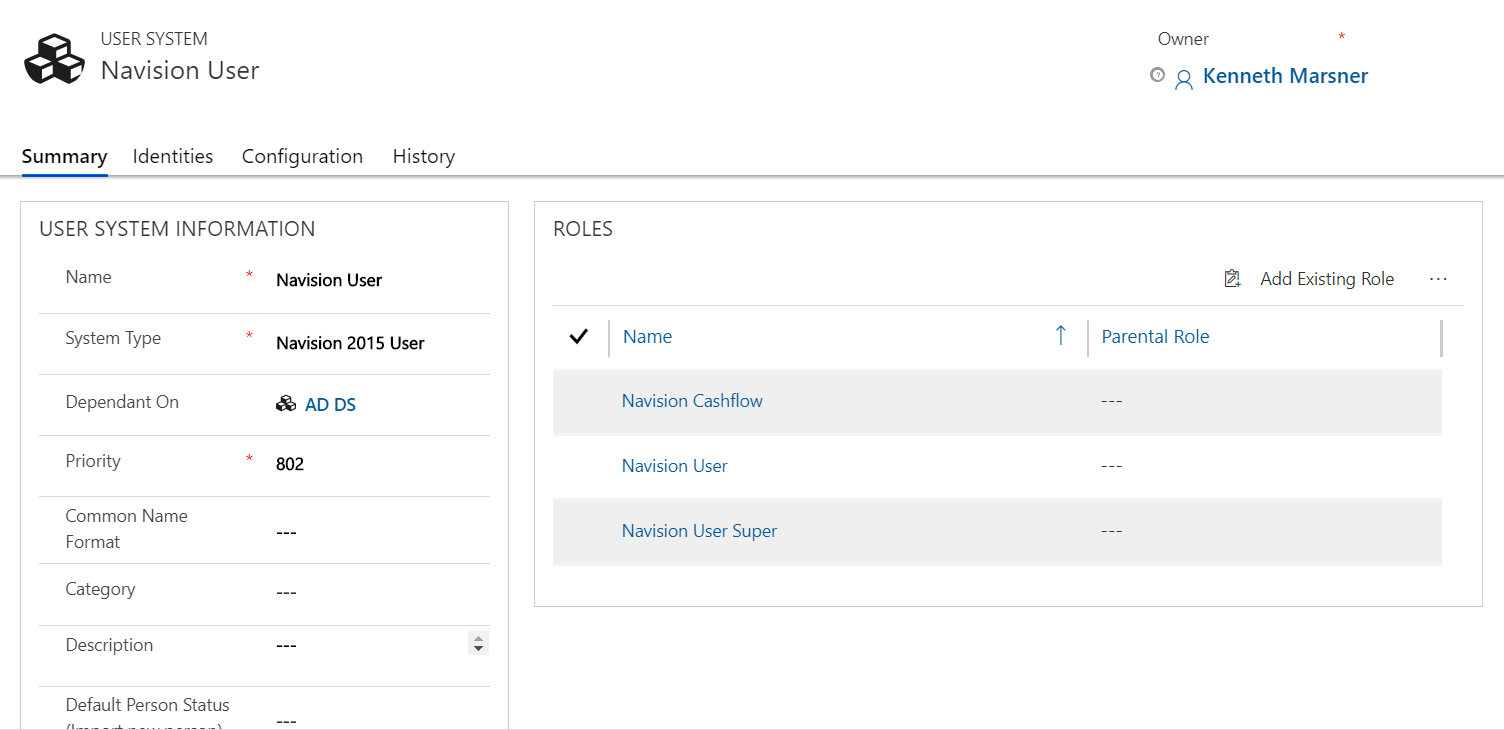The width and height of the screenshot is (1504, 730).
Task: Click the Priority field value 802
Action: (x=290, y=464)
